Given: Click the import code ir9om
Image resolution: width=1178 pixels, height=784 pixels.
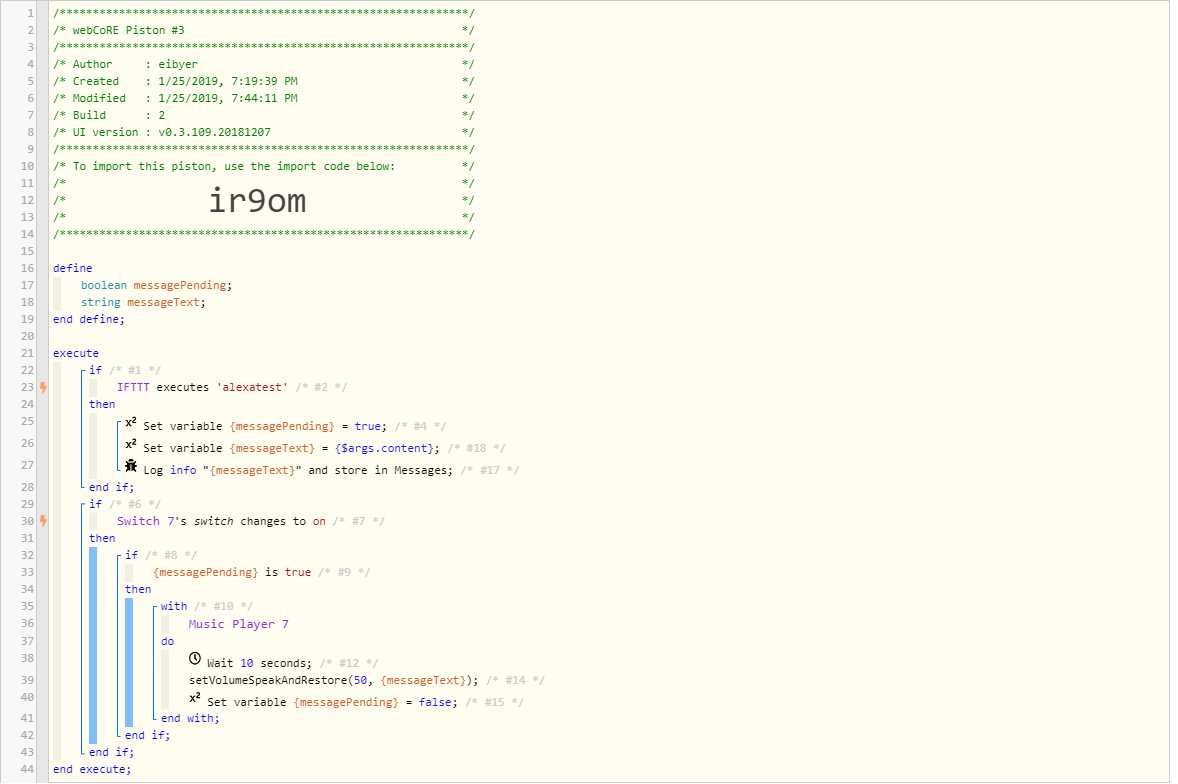Looking at the screenshot, I should (257, 201).
